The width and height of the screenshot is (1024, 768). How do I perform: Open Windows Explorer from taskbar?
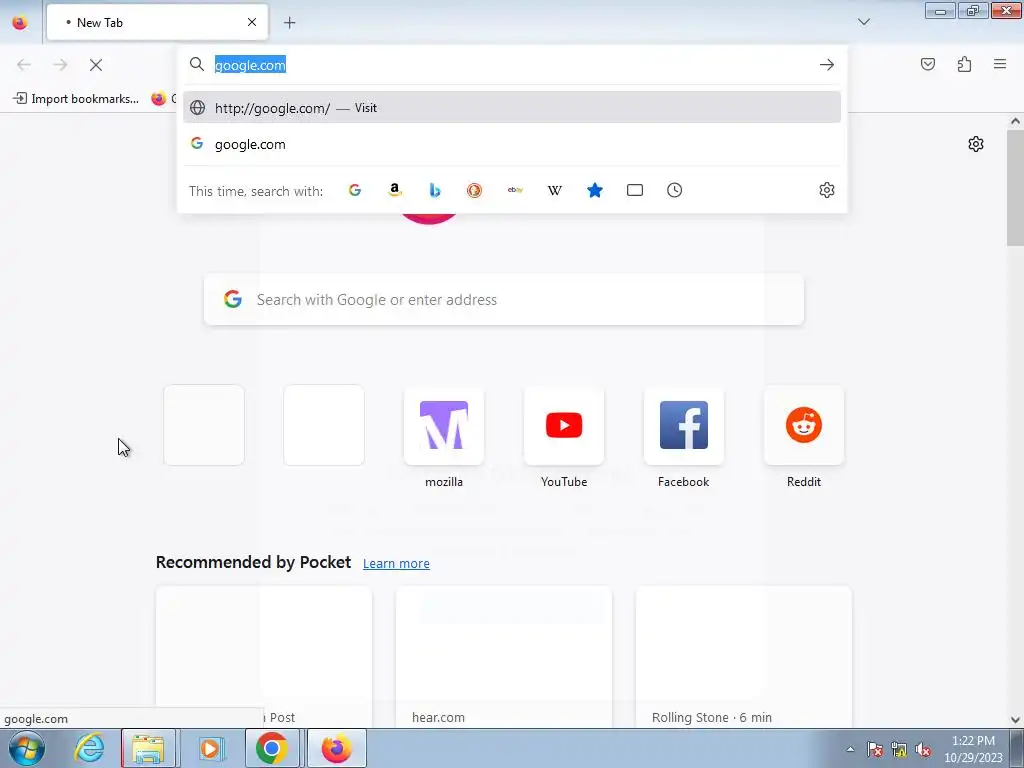pos(148,748)
